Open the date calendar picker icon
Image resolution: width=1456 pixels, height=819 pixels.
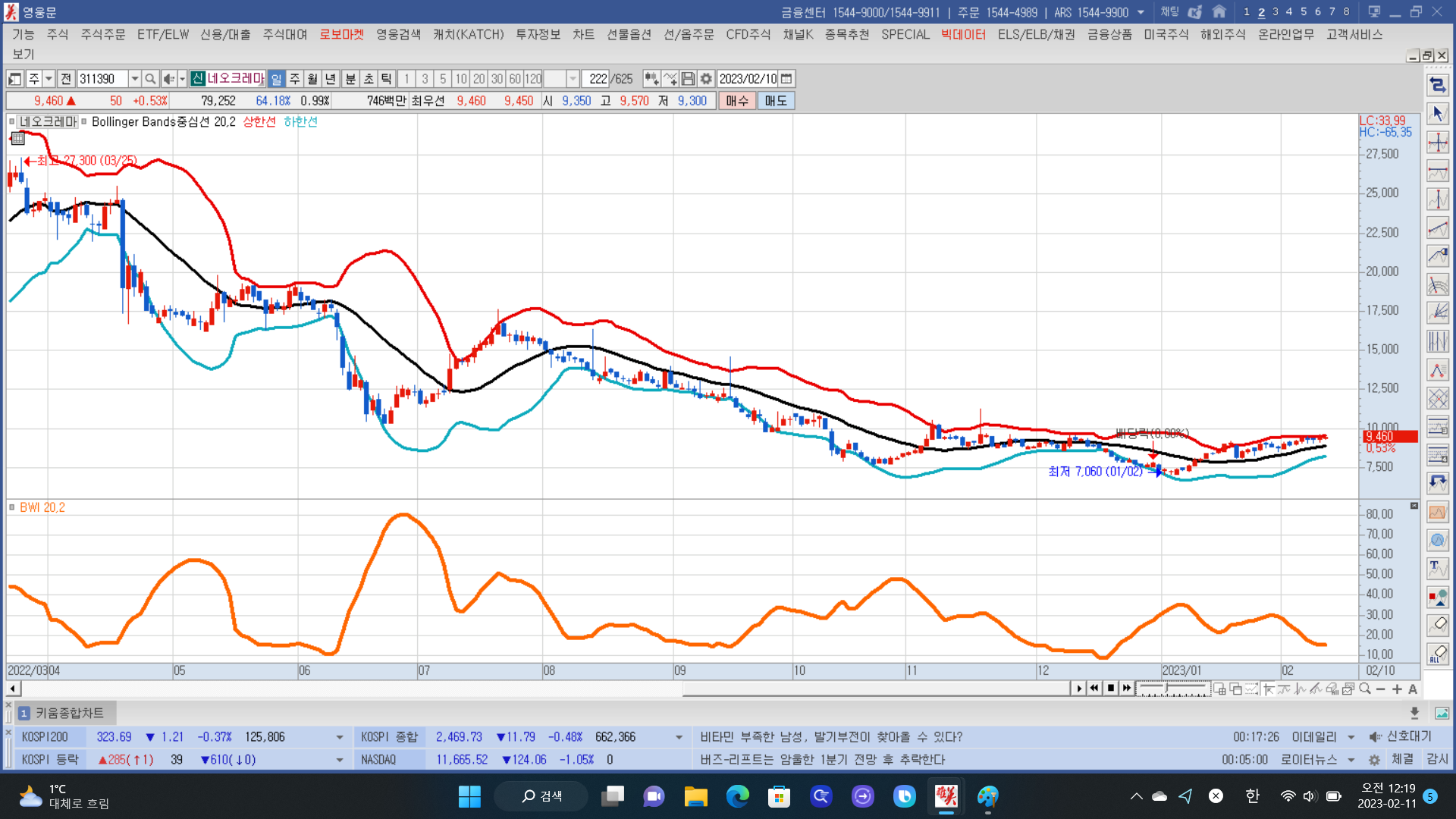coord(787,79)
